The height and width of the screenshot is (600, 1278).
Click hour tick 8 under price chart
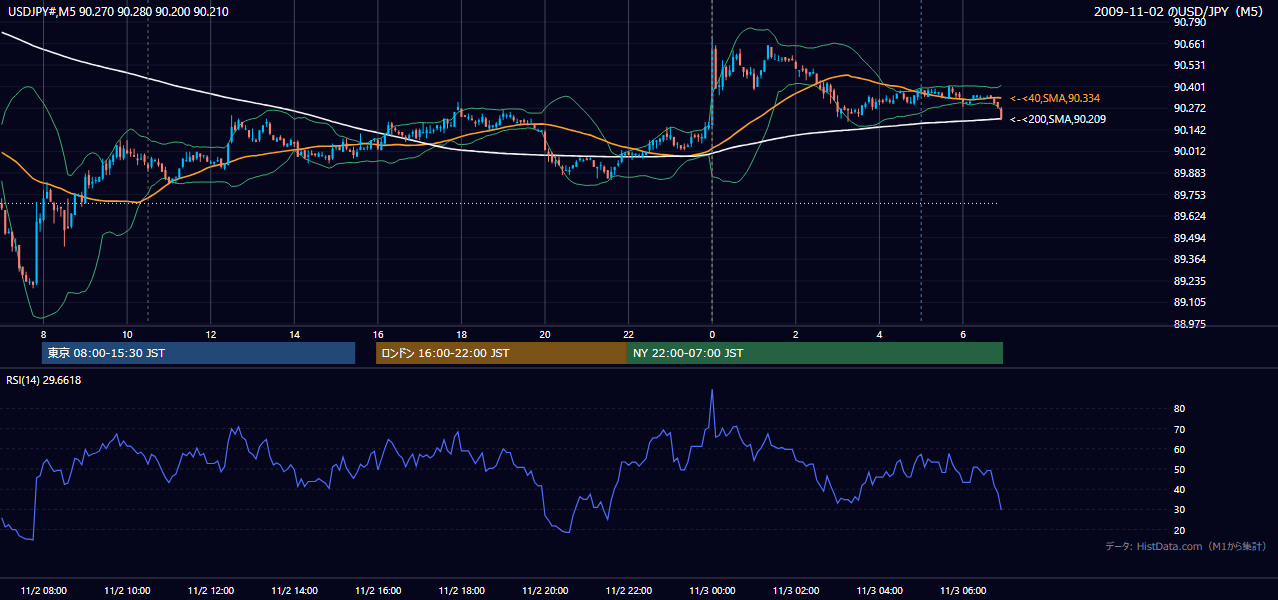43,333
